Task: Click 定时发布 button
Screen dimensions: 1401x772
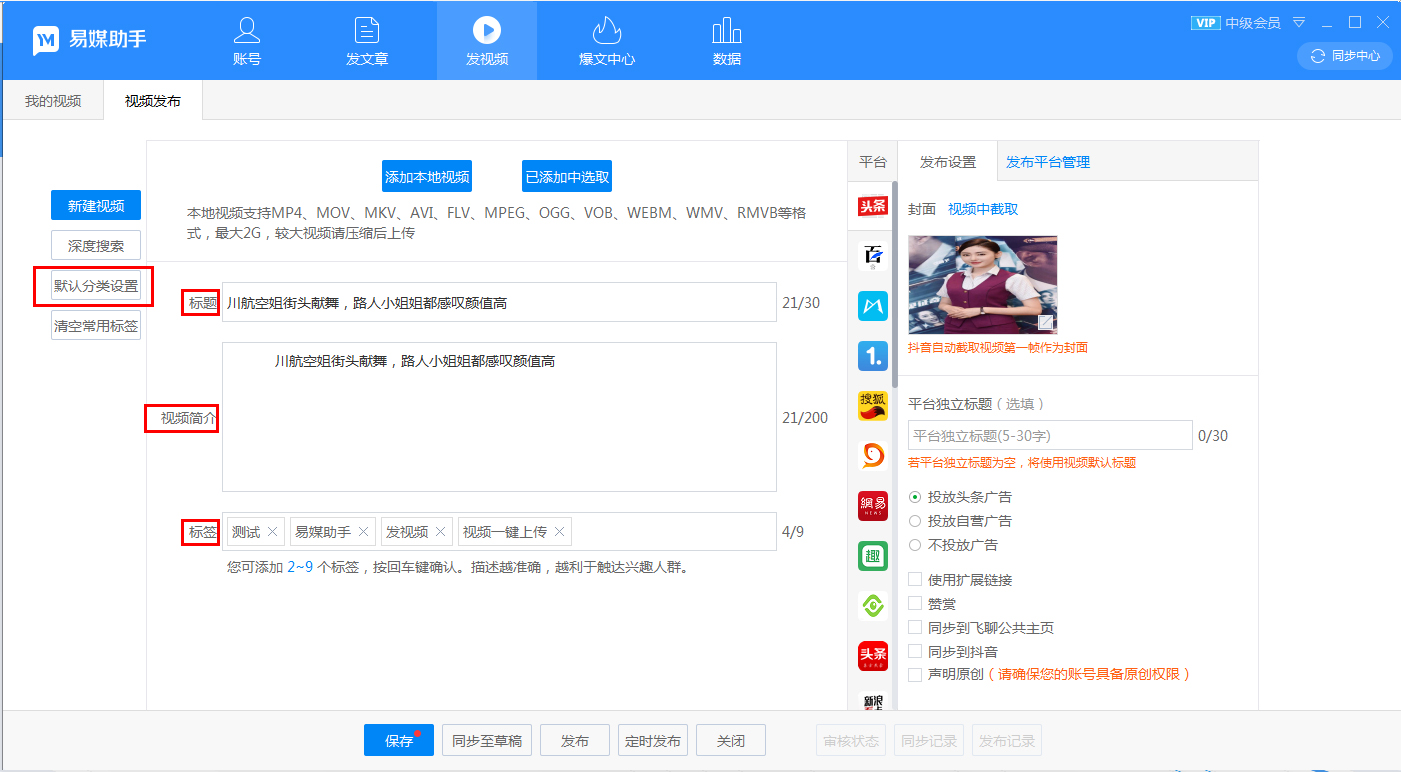Action: 653,741
